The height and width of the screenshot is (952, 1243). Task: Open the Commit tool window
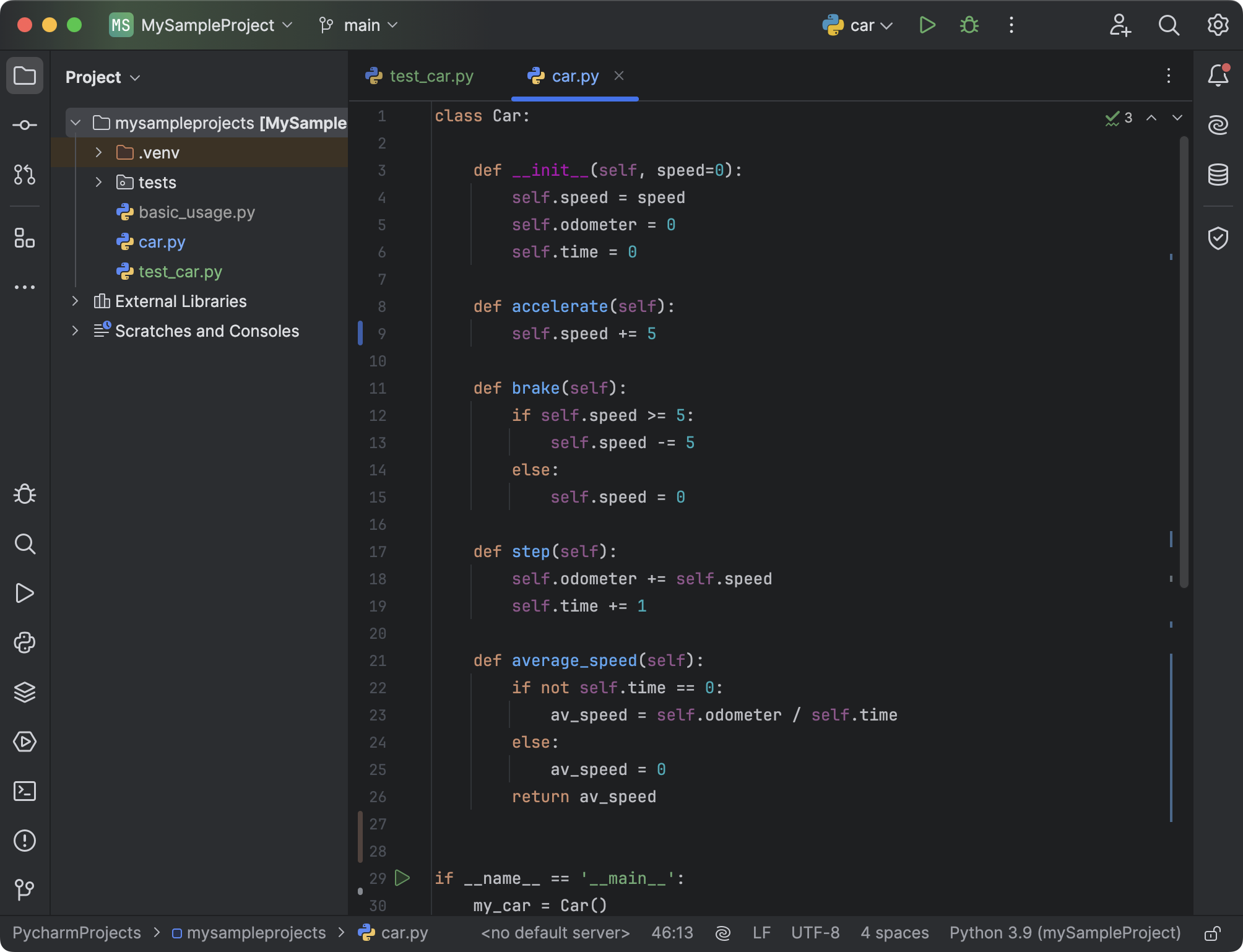25,124
